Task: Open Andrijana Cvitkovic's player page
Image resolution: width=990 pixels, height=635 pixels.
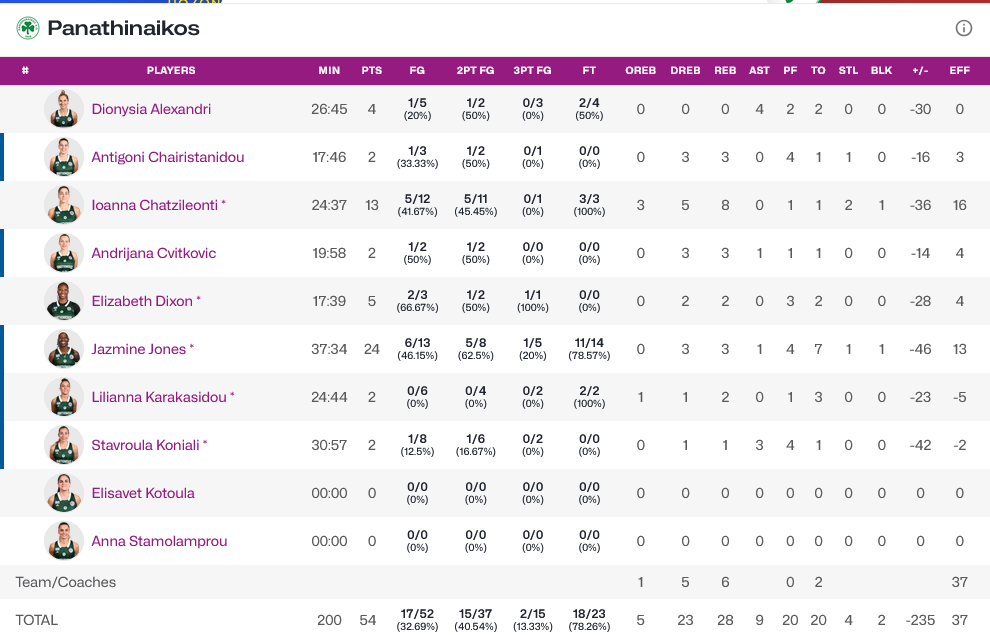Action: [154, 253]
